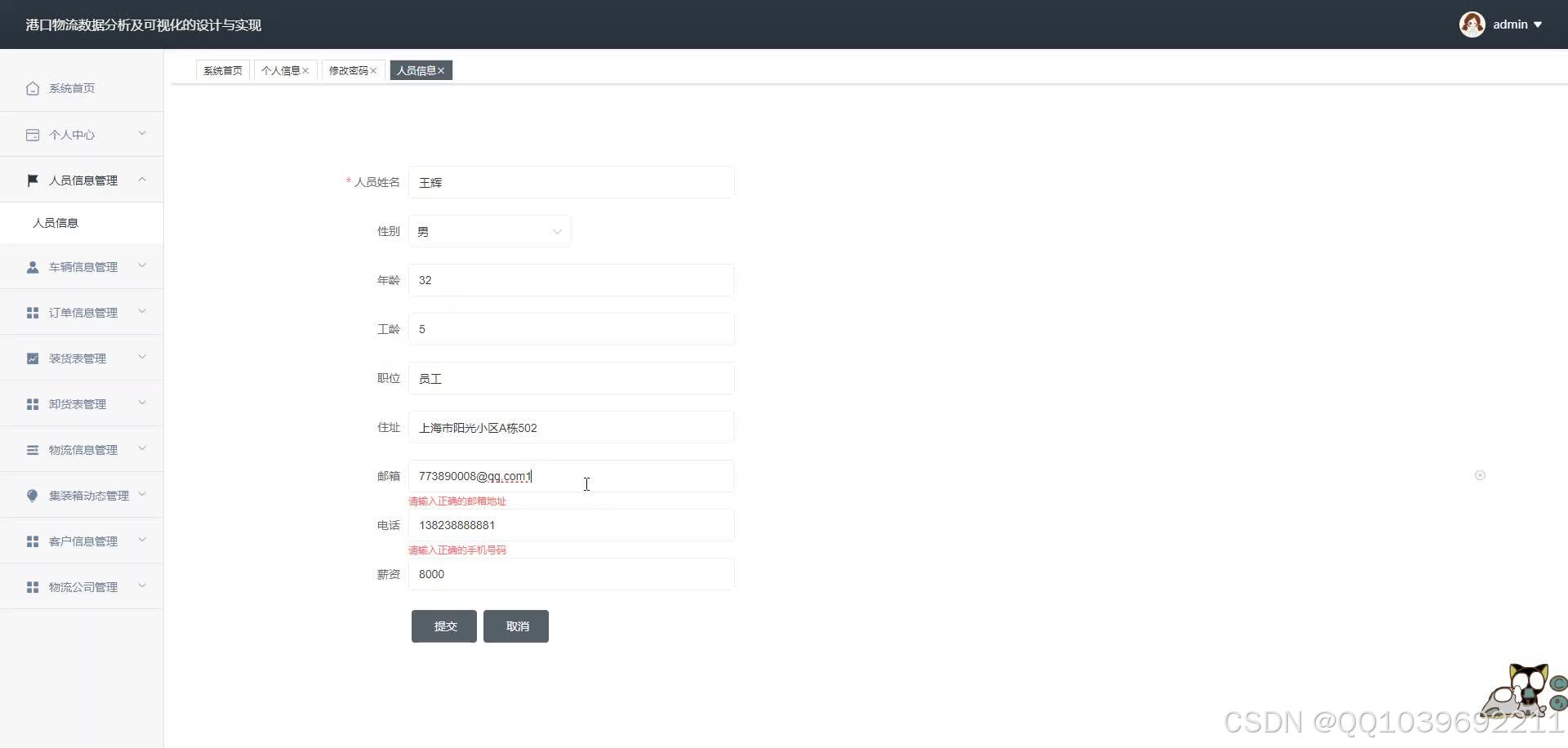Expand the 订单信息管理 menu chevron
The image size is (1568, 748).
pos(142,312)
